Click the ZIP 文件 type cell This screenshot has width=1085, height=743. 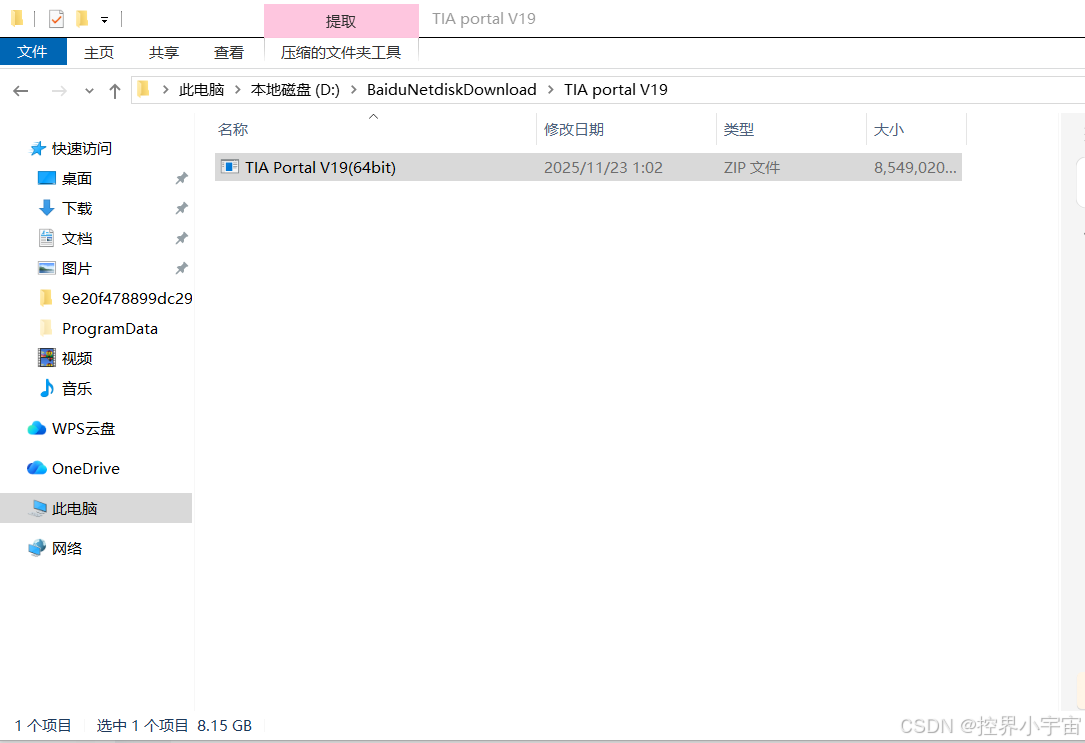point(752,167)
